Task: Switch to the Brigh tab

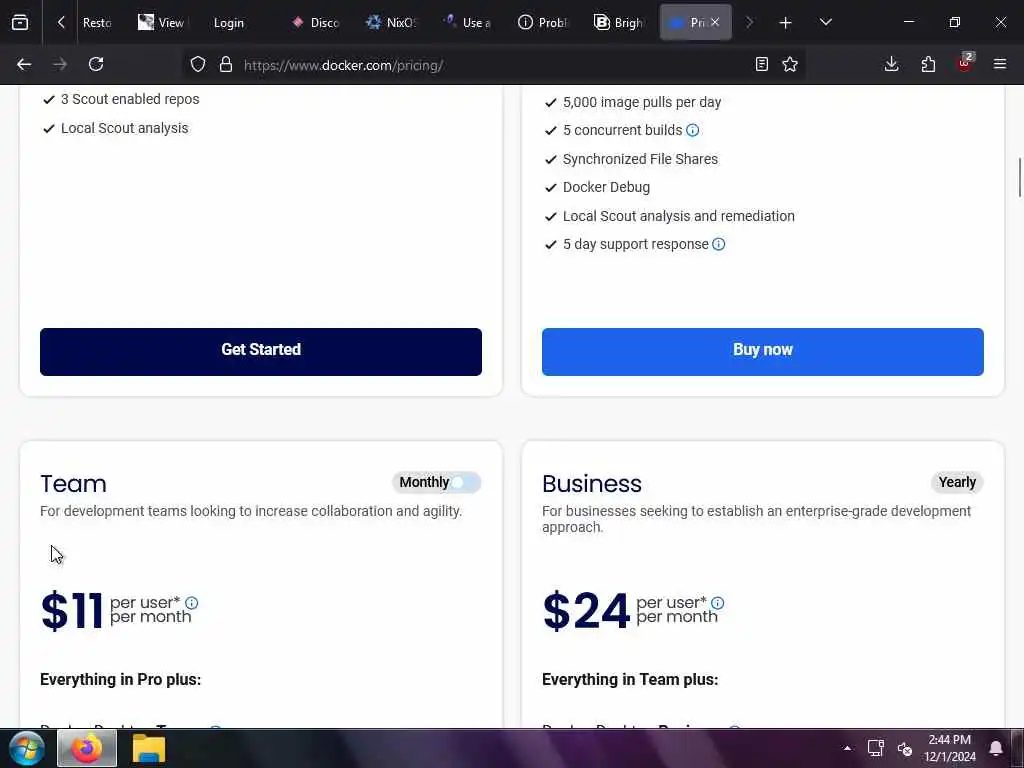Action: click(619, 23)
